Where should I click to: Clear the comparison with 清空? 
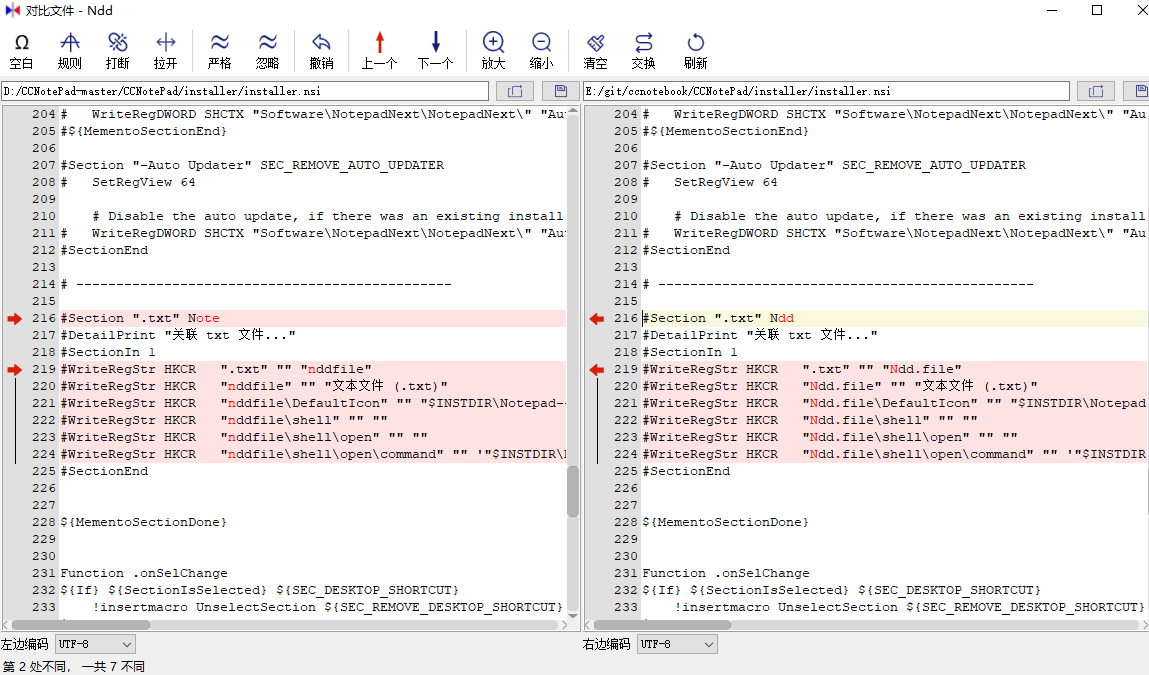pos(595,51)
